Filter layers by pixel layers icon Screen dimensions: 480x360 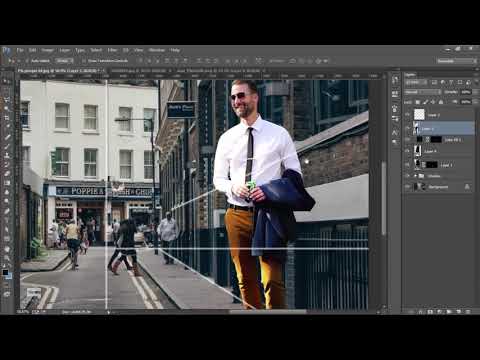[x=434, y=82]
